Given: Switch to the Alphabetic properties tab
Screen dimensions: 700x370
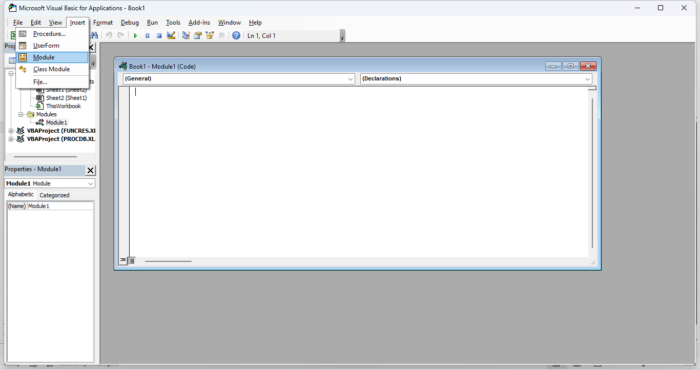Looking at the screenshot, I should (21, 195).
